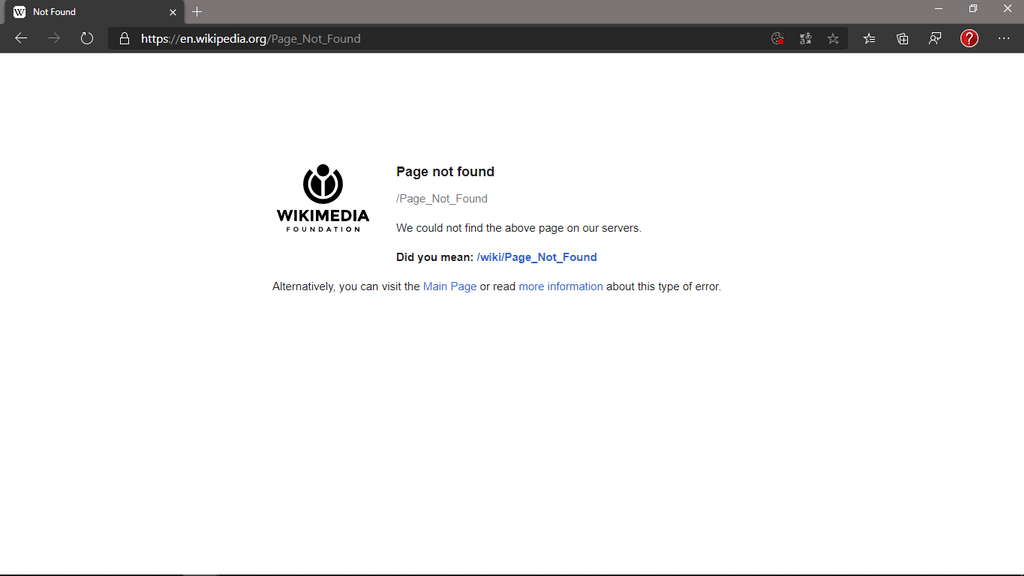The width and height of the screenshot is (1024, 576).
Task: Visit the Main Page link
Action: 450,287
